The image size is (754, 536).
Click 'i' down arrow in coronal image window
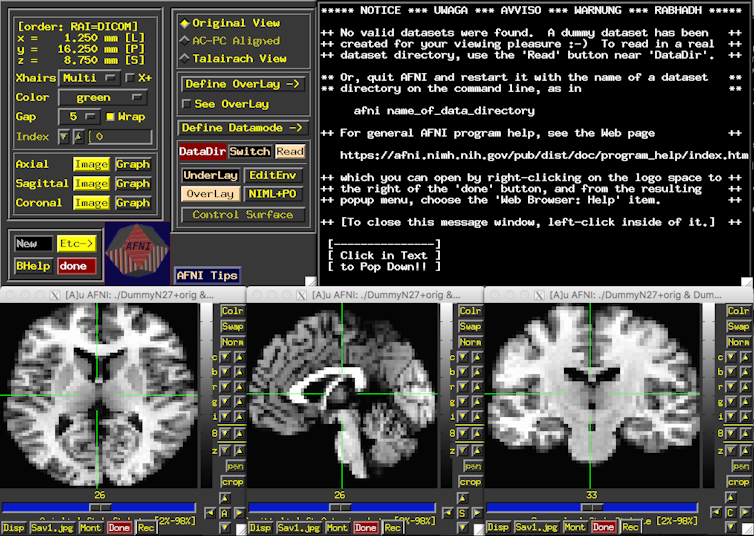coord(731,417)
